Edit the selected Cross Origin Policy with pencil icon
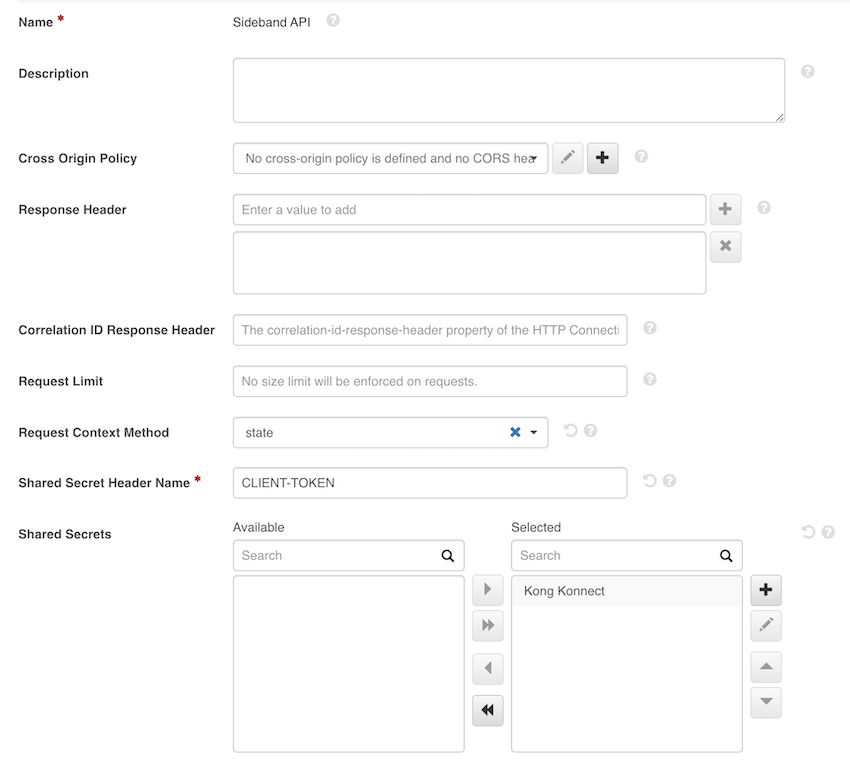 point(567,158)
